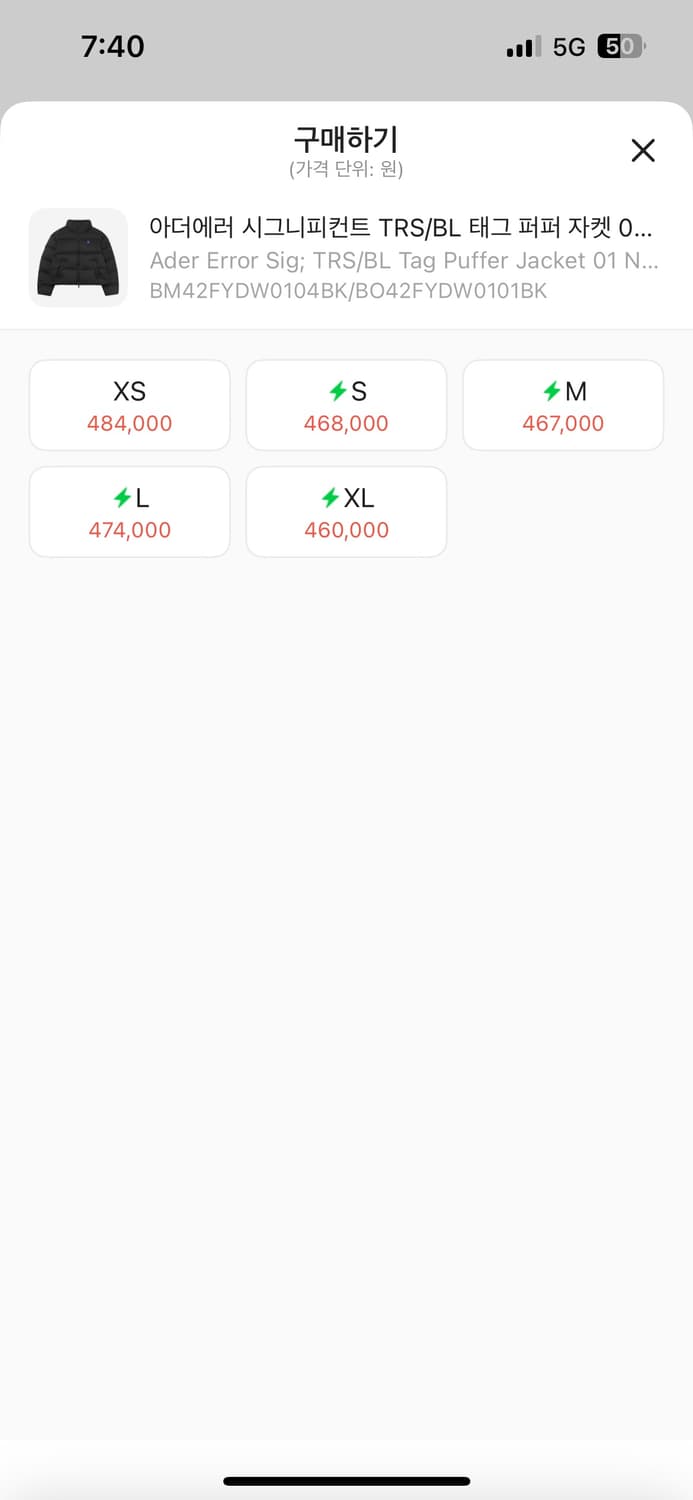Click the lightning bolt icon beside XL
The image size is (693, 1500).
pyautogui.click(x=330, y=498)
